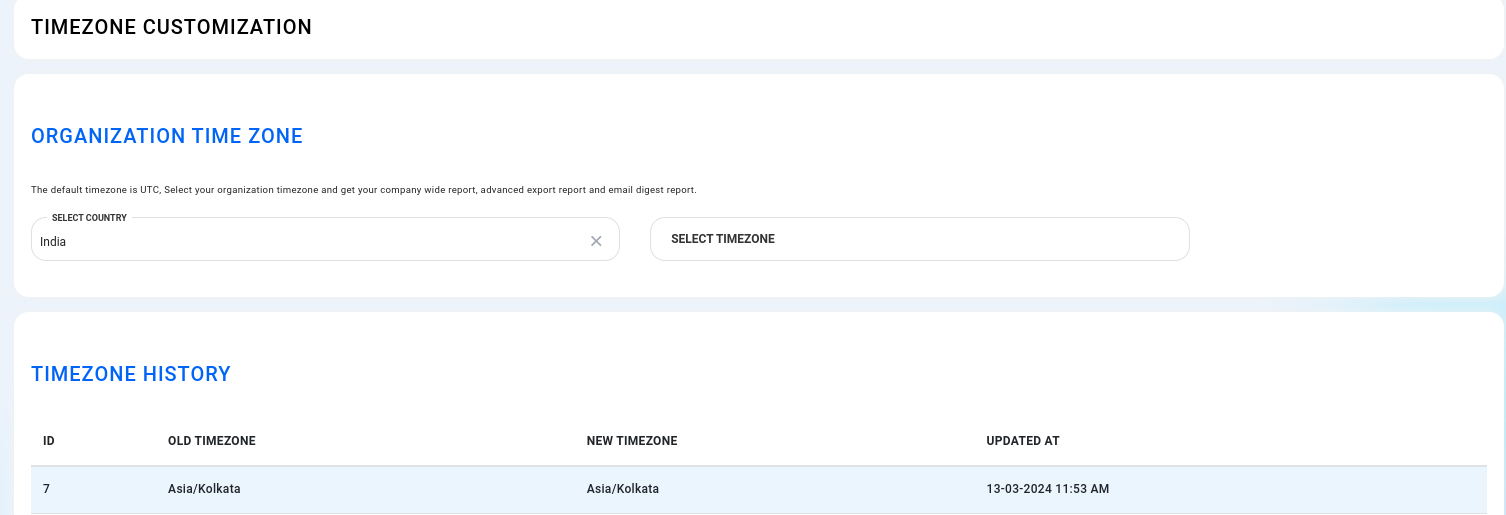Click the new timezone Asia/Kolkata cell
1506x515 pixels.
pyautogui.click(x=623, y=489)
